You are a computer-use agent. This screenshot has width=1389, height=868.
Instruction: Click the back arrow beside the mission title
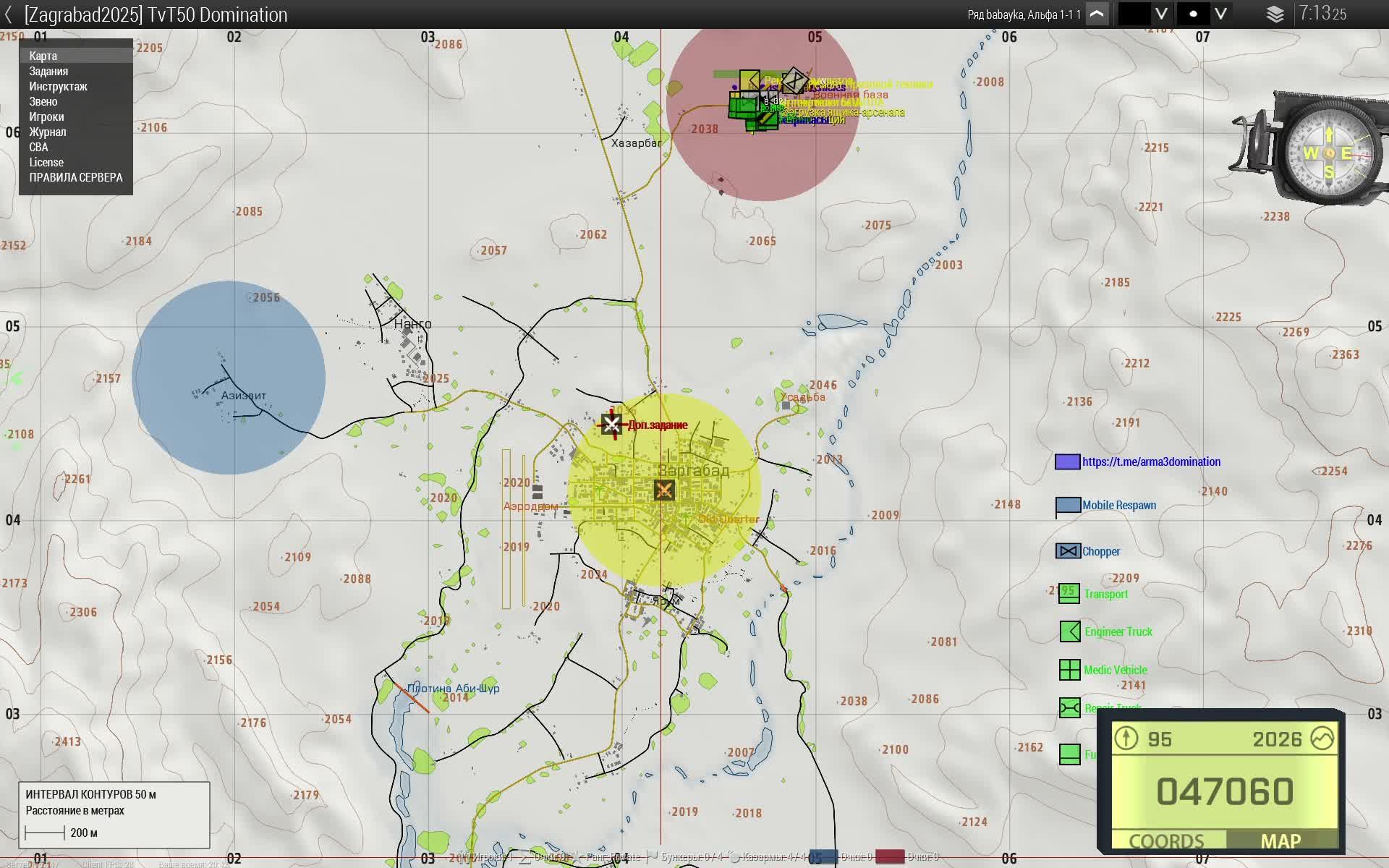pos(8,14)
